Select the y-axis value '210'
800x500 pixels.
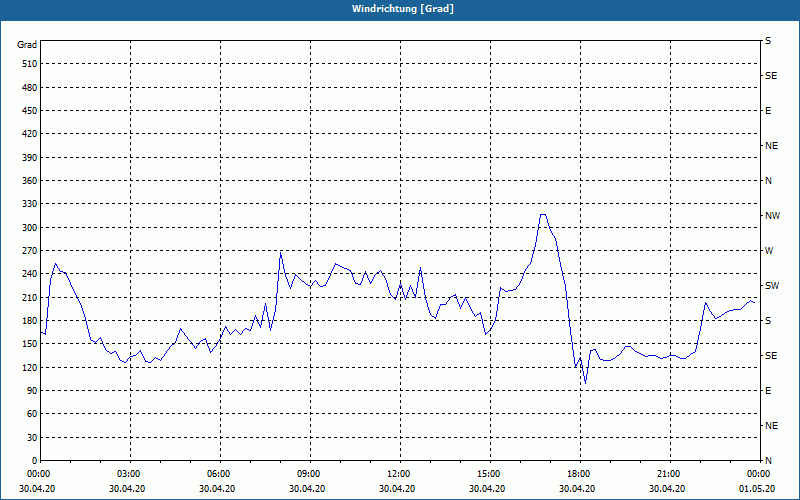pyautogui.click(x=30, y=297)
